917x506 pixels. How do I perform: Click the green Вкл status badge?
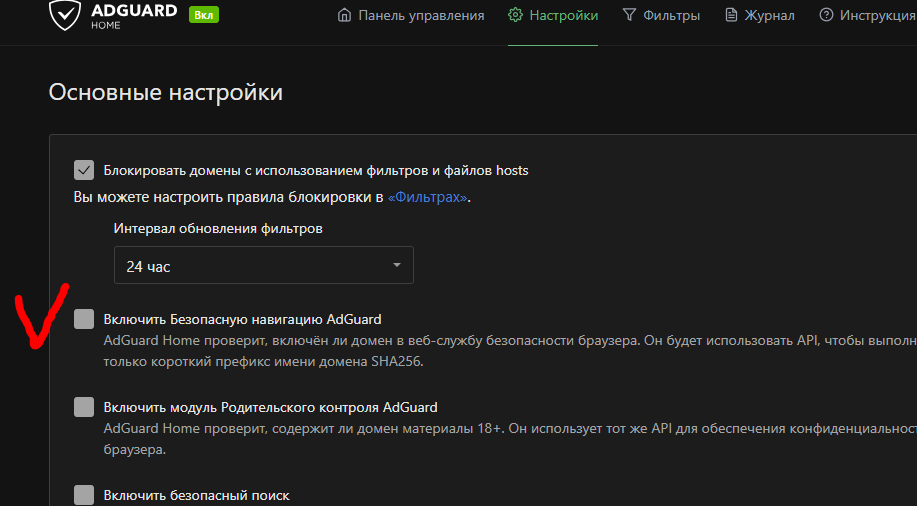coord(204,15)
